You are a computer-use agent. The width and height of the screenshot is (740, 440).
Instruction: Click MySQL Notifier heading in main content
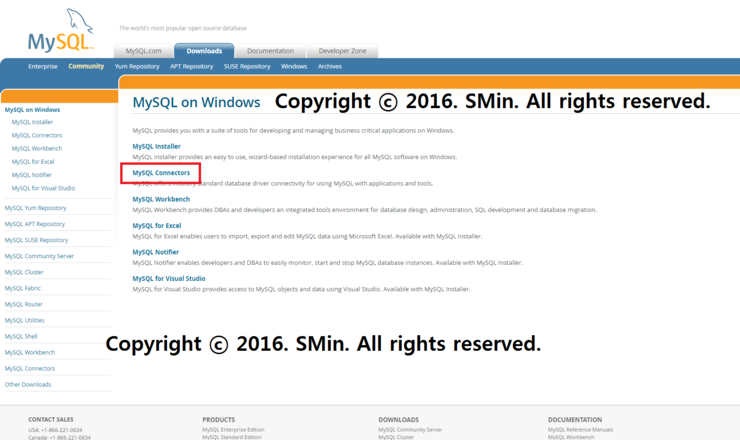(156, 252)
